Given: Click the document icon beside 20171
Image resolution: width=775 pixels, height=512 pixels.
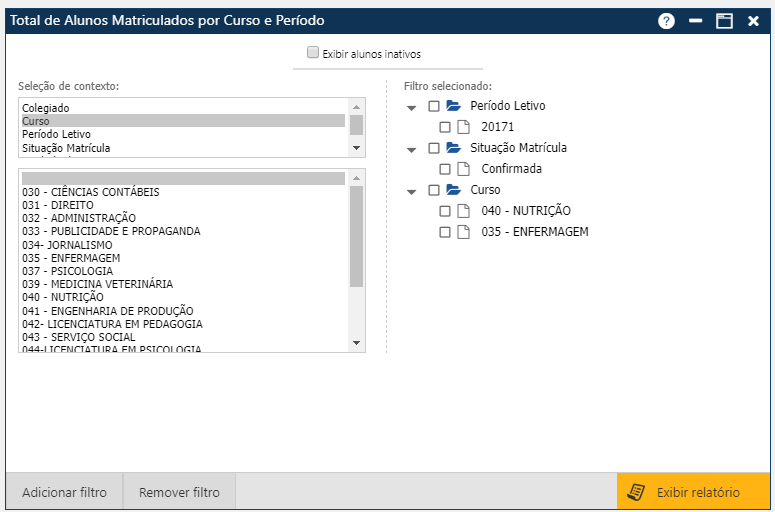Looking at the screenshot, I should [463, 127].
